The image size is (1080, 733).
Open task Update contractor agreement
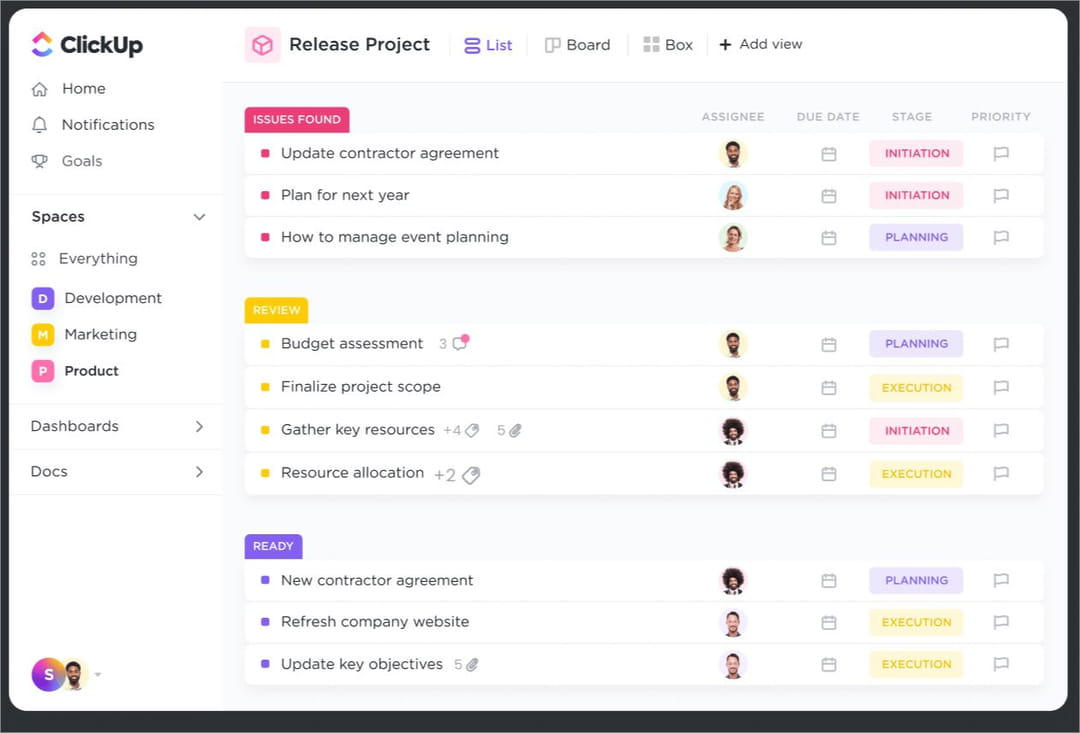(x=389, y=154)
